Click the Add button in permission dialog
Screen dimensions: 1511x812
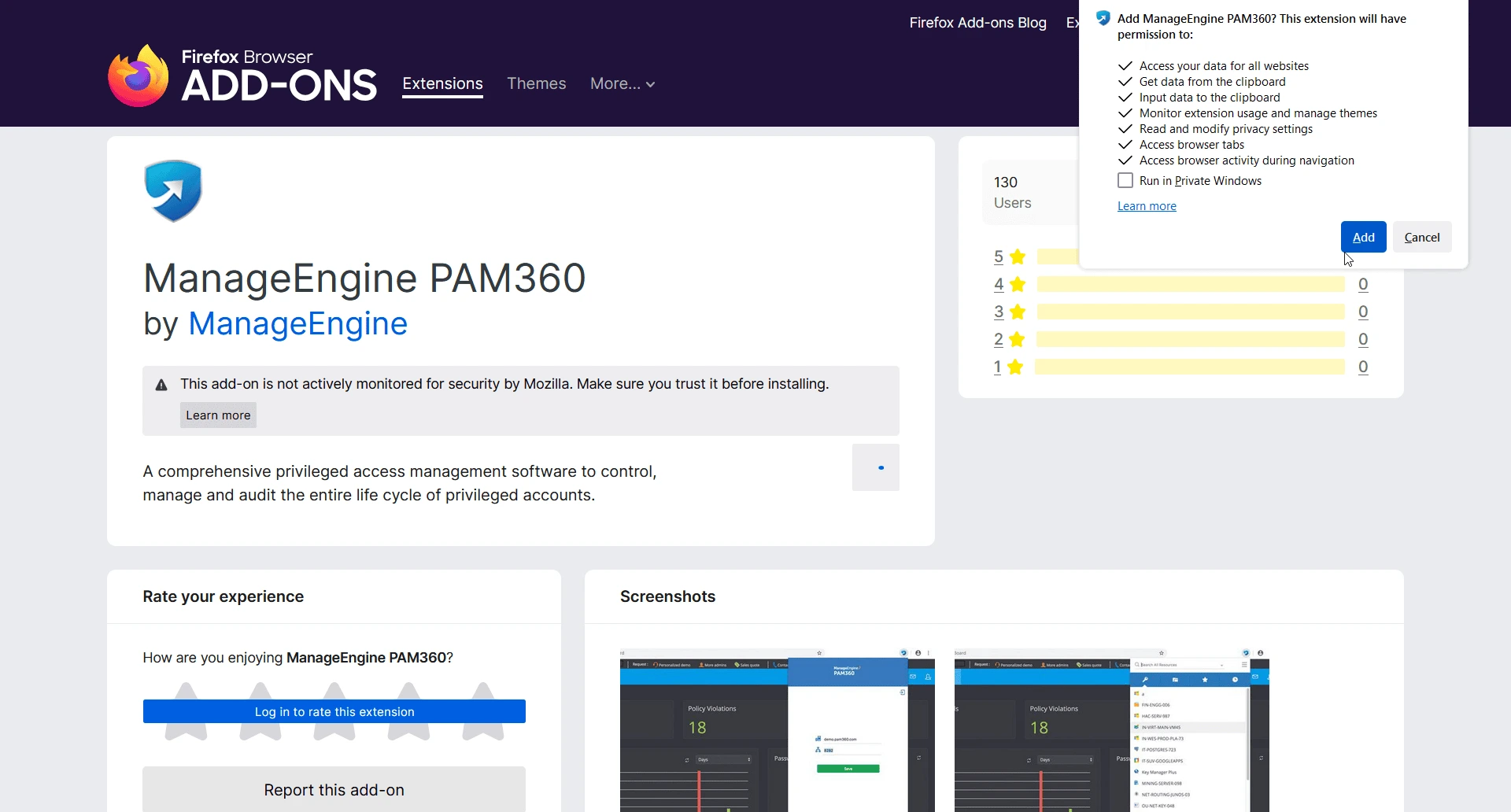pos(1363,237)
